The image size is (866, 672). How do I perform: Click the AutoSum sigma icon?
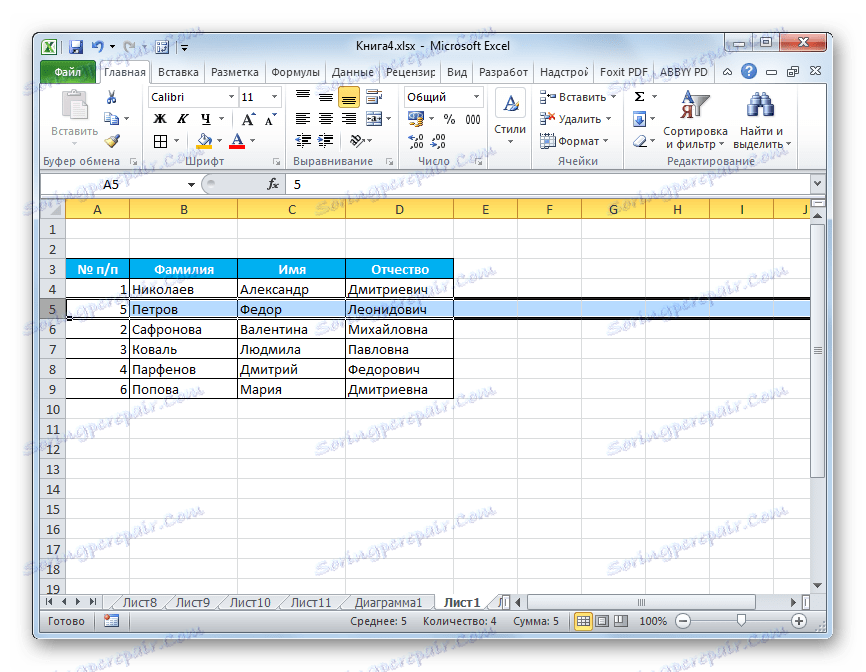pos(639,97)
